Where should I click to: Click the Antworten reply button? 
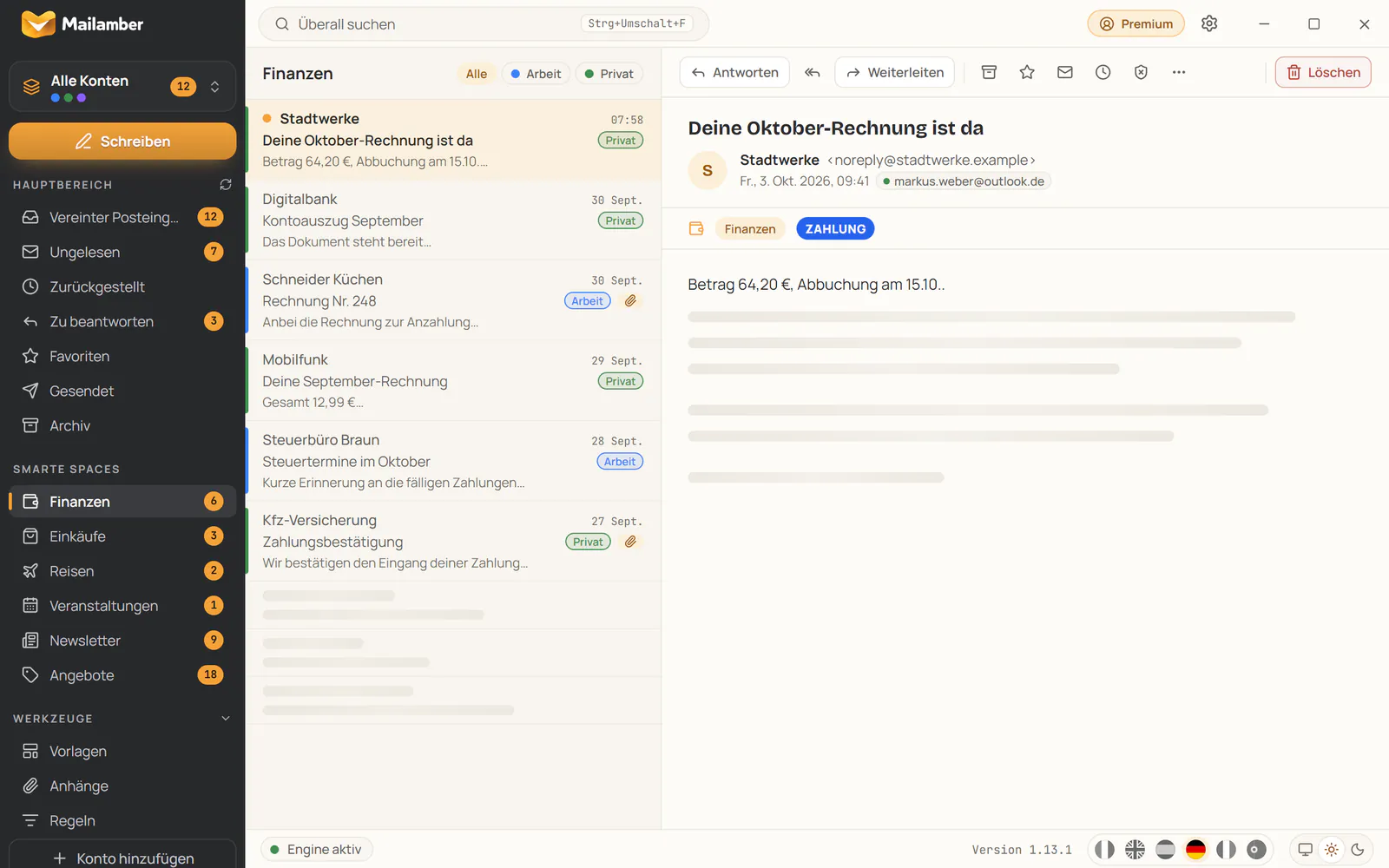point(734,72)
